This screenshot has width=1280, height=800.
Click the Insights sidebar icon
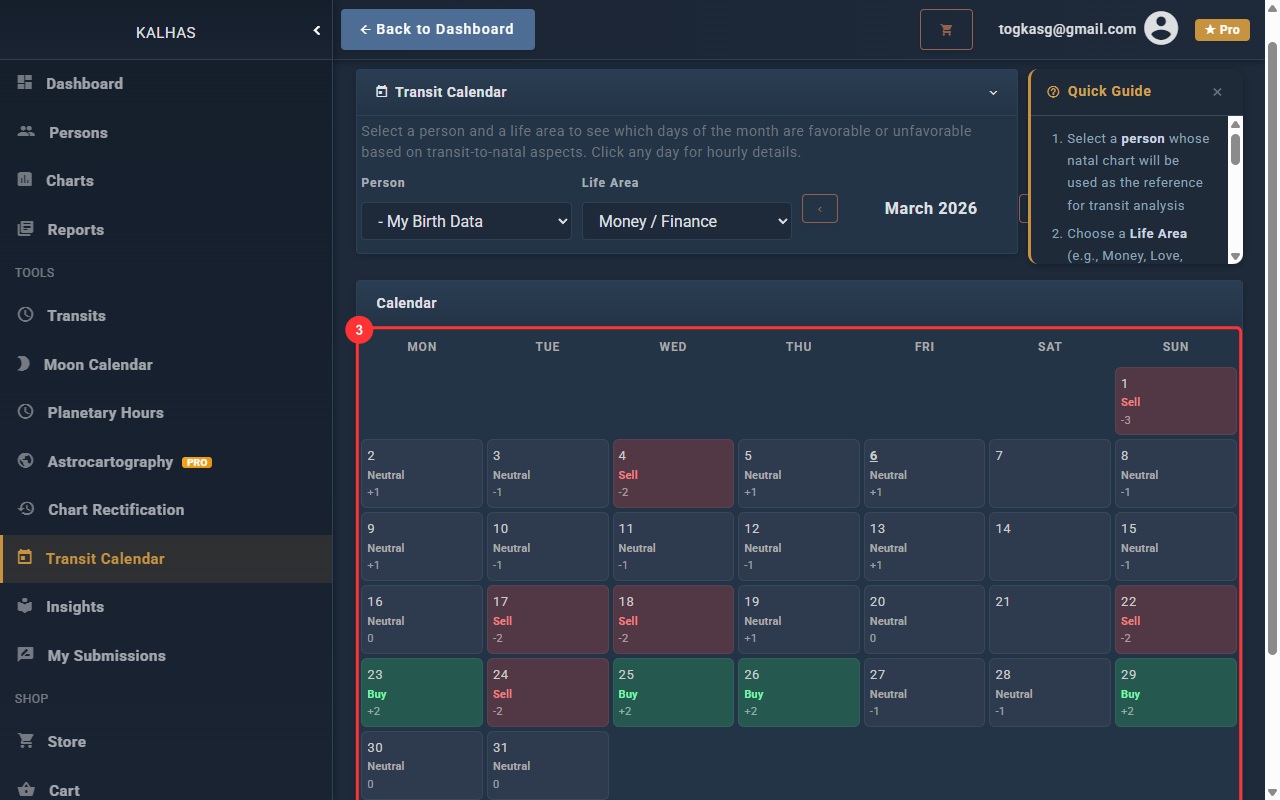tap(25, 606)
